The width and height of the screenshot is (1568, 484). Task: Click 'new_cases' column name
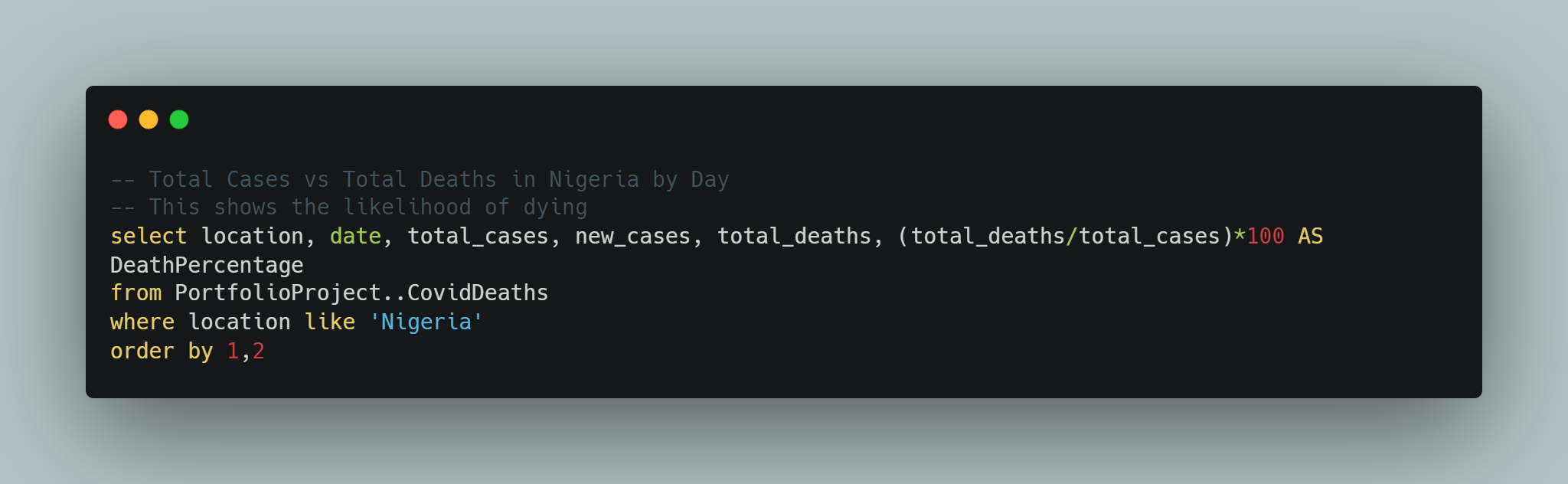(632, 236)
